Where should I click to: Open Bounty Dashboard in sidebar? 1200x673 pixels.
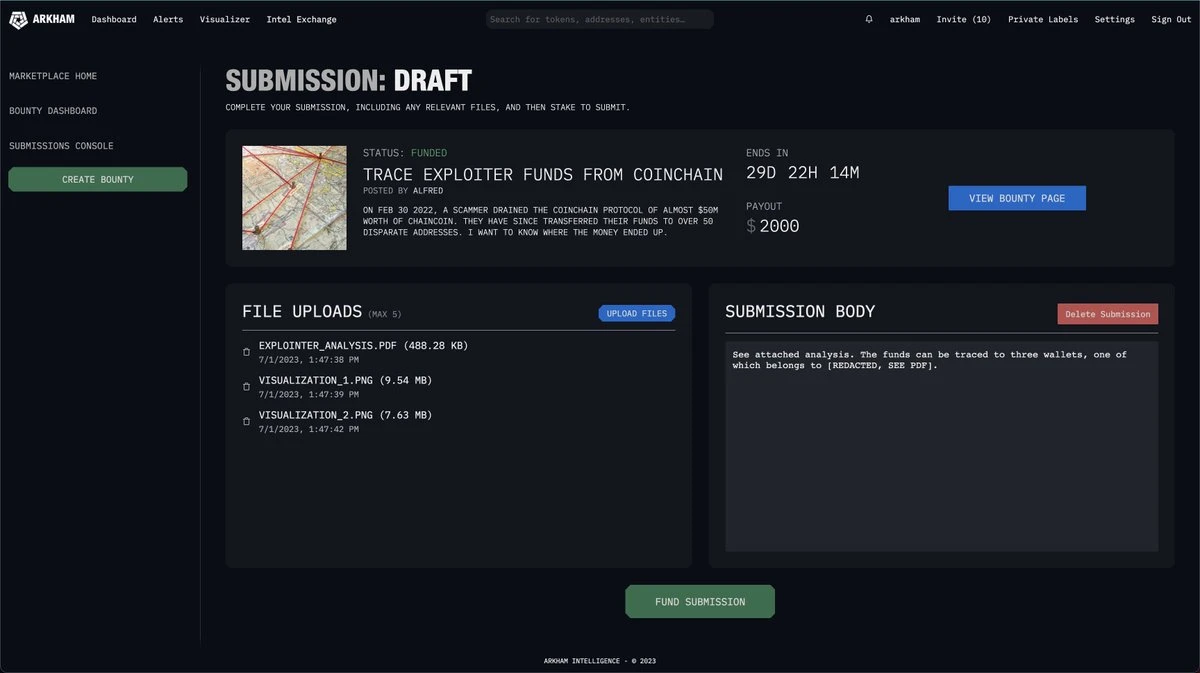[53, 111]
